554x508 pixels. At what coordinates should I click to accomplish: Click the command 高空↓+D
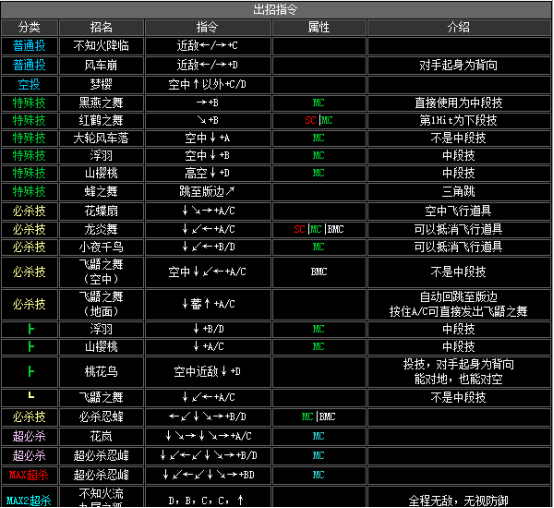(x=207, y=173)
